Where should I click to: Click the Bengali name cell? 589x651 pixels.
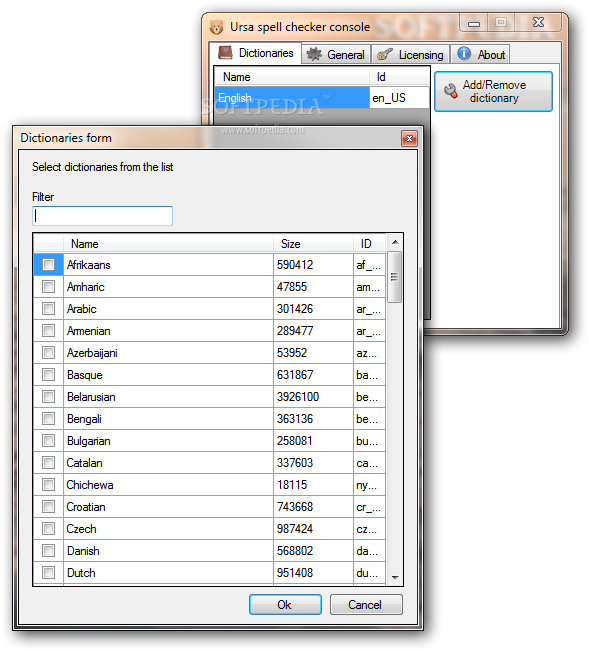click(168, 418)
